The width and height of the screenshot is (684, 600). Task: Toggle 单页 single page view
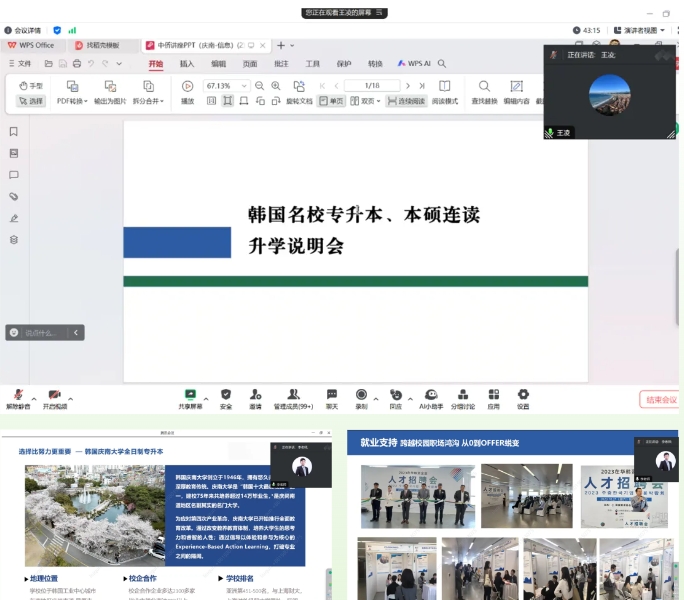[x=331, y=101]
